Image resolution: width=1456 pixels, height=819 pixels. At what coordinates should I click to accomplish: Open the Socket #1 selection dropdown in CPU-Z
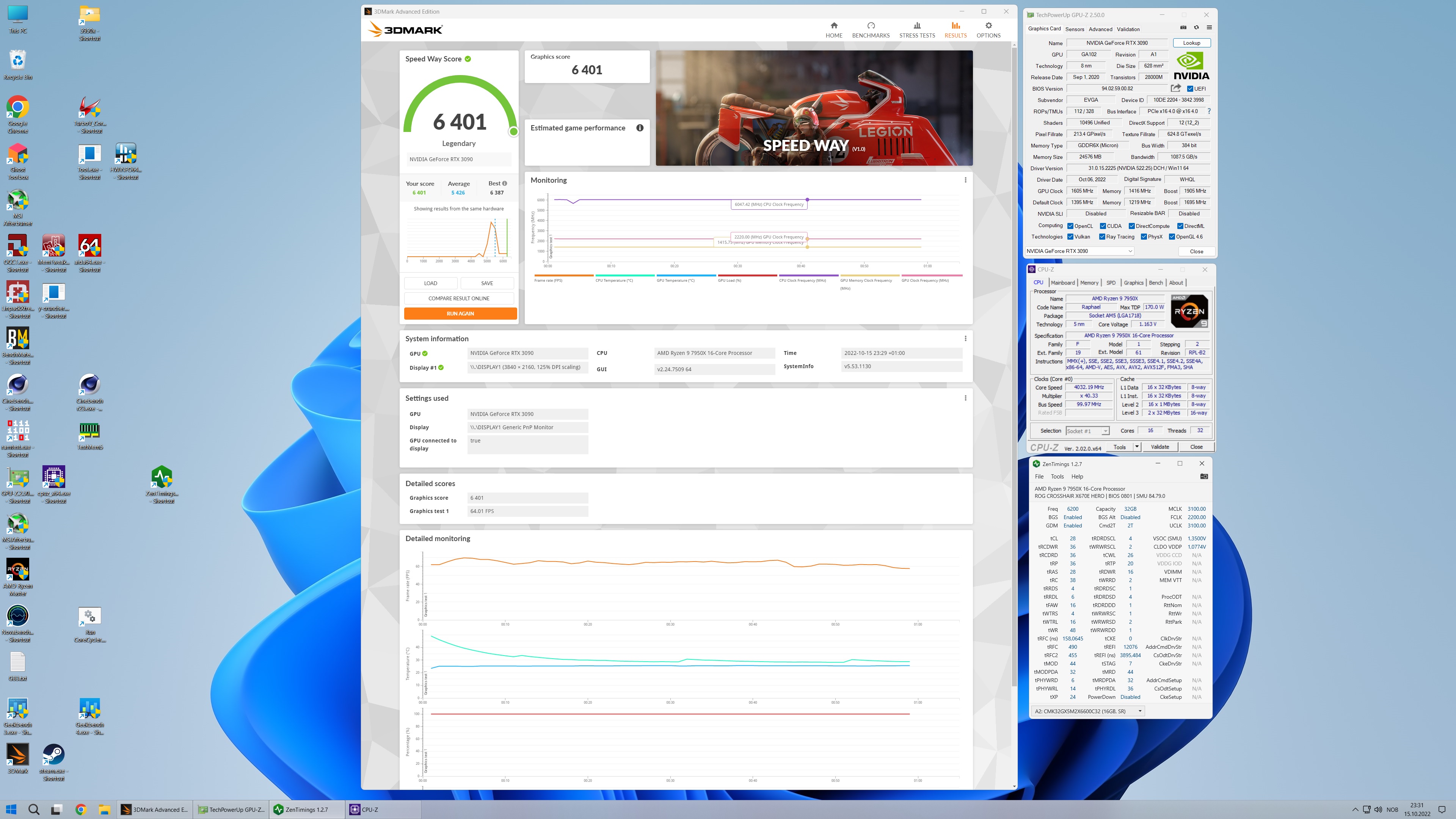click(1087, 431)
